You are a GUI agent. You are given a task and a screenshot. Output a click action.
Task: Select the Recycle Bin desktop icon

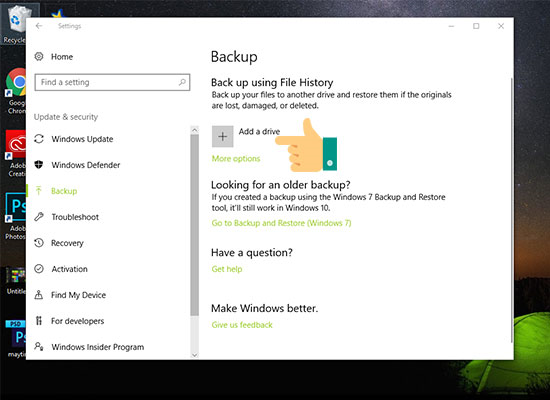(14, 25)
